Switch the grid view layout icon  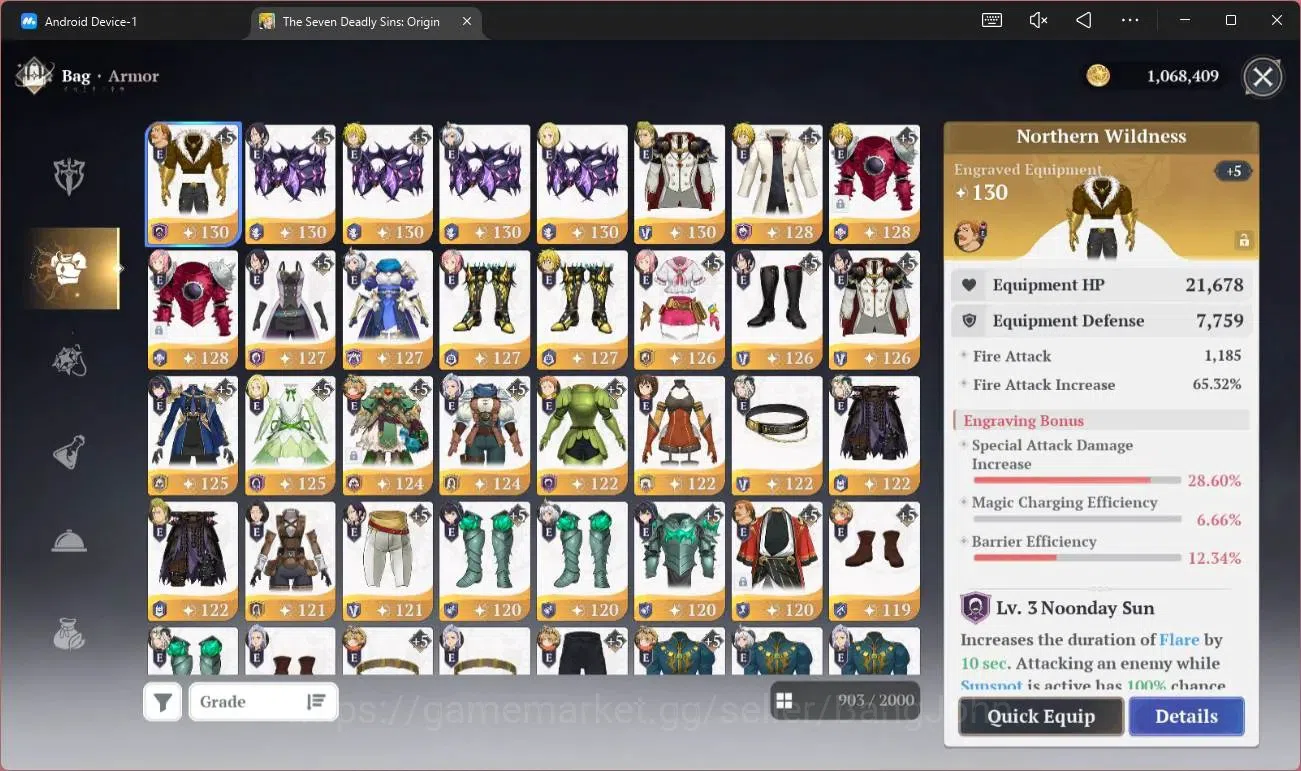(784, 701)
